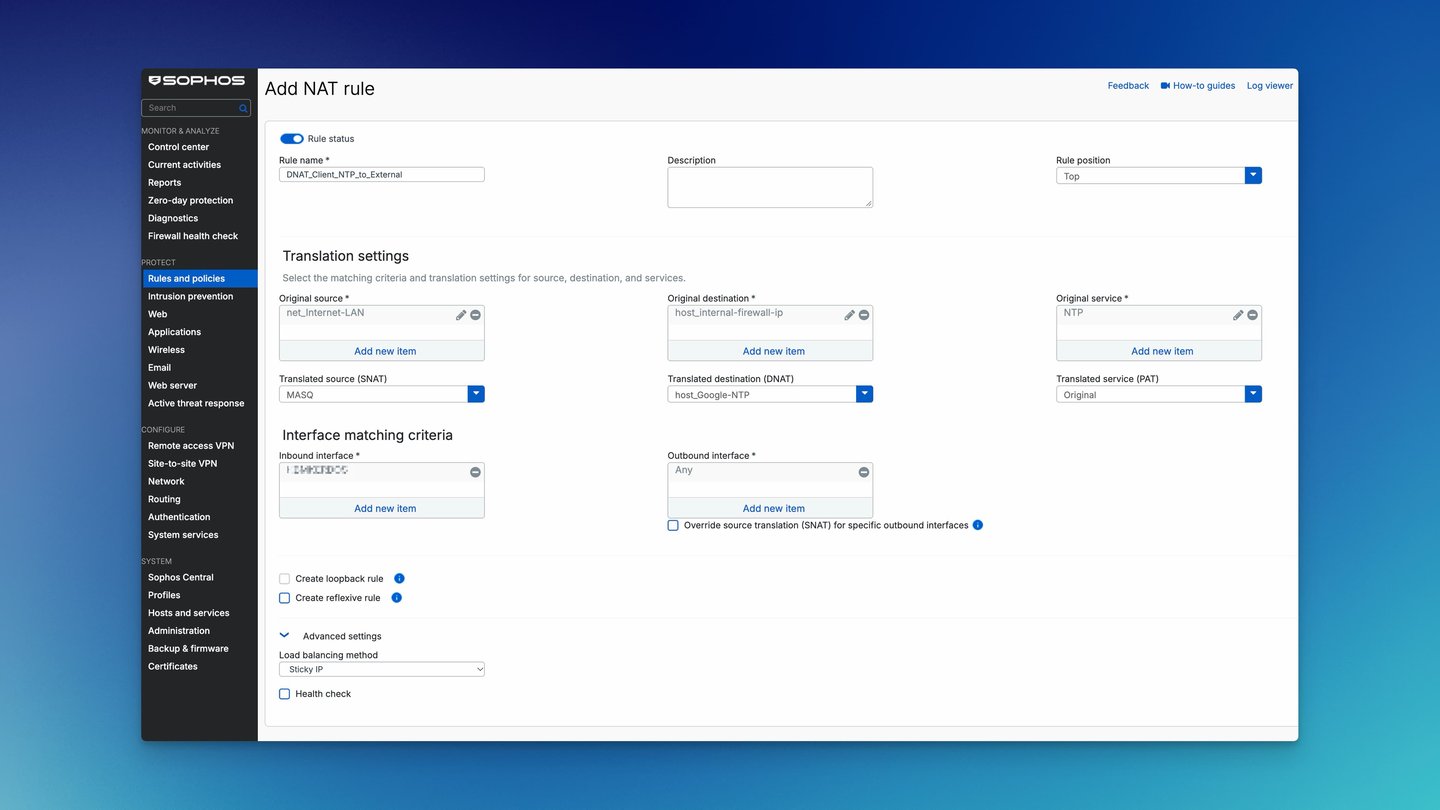Click the Feedback link
Viewport: 1440px width, 810px height.
point(1128,86)
